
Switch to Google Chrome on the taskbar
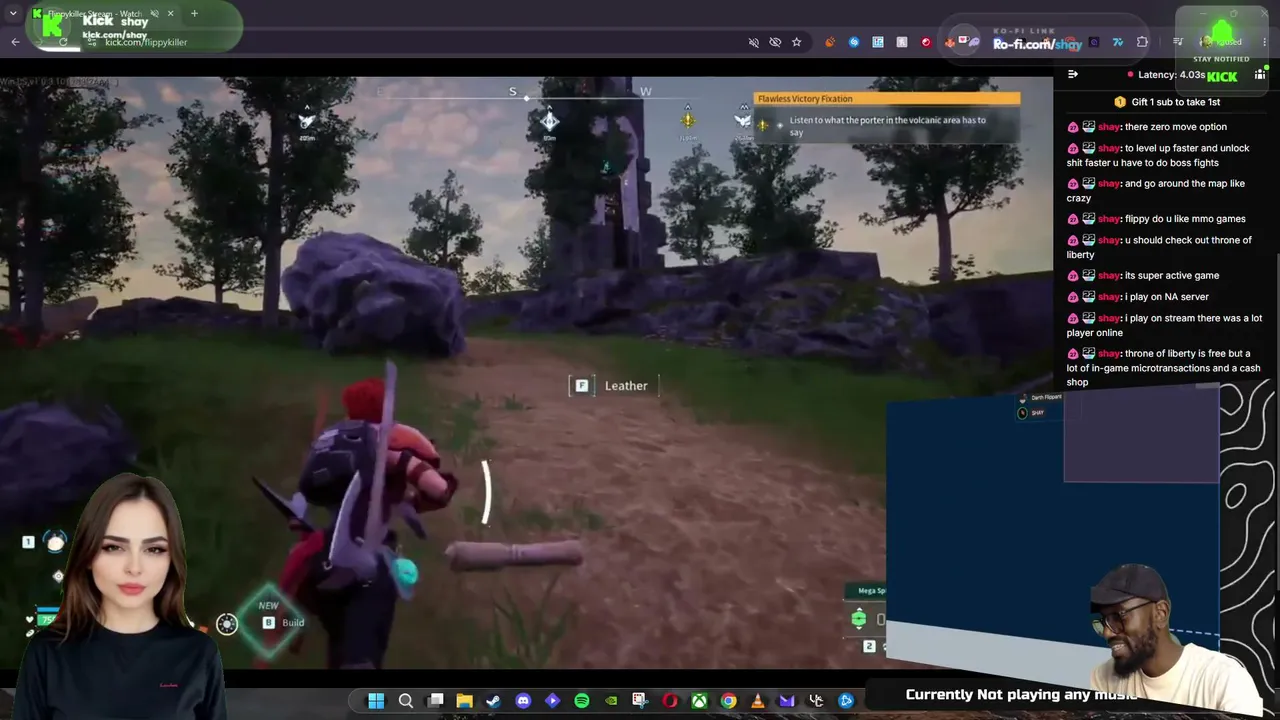click(x=729, y=701)
